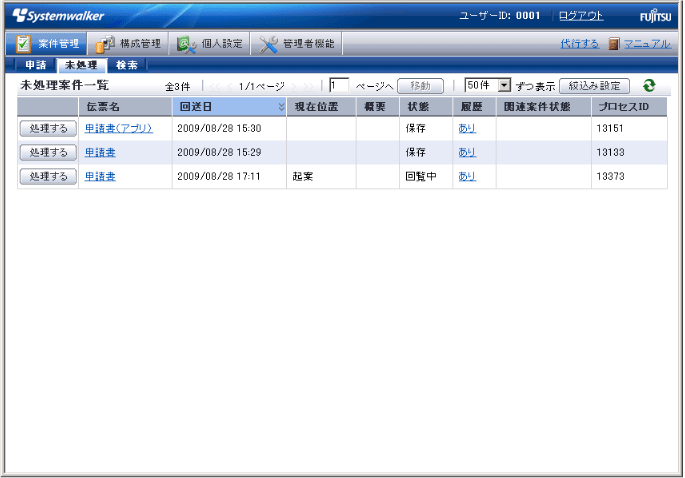This screenshot has height=478, width=685.
Task: Open the 管理者機能 tab
Action: pyautogui.click(x=296, y=44)
